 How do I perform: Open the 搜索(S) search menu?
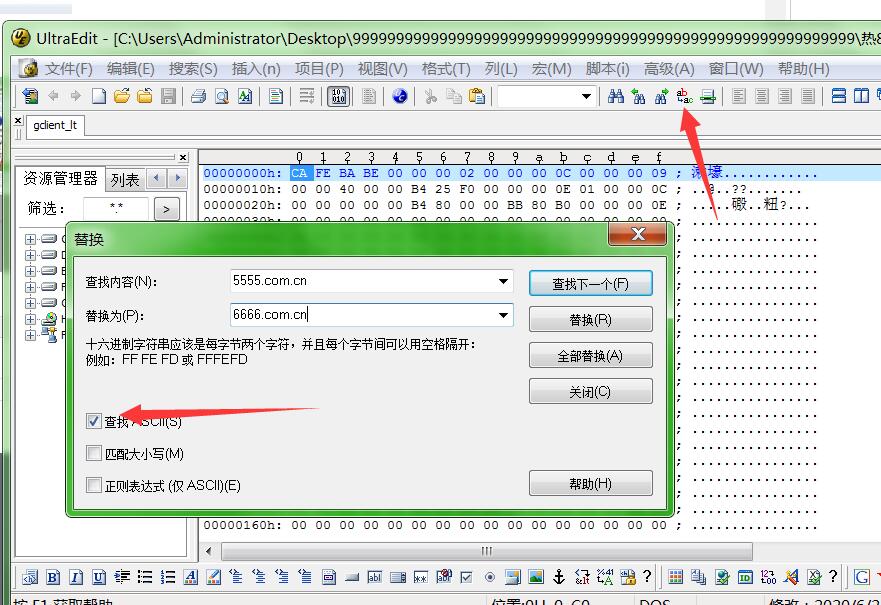coord(193,69)
